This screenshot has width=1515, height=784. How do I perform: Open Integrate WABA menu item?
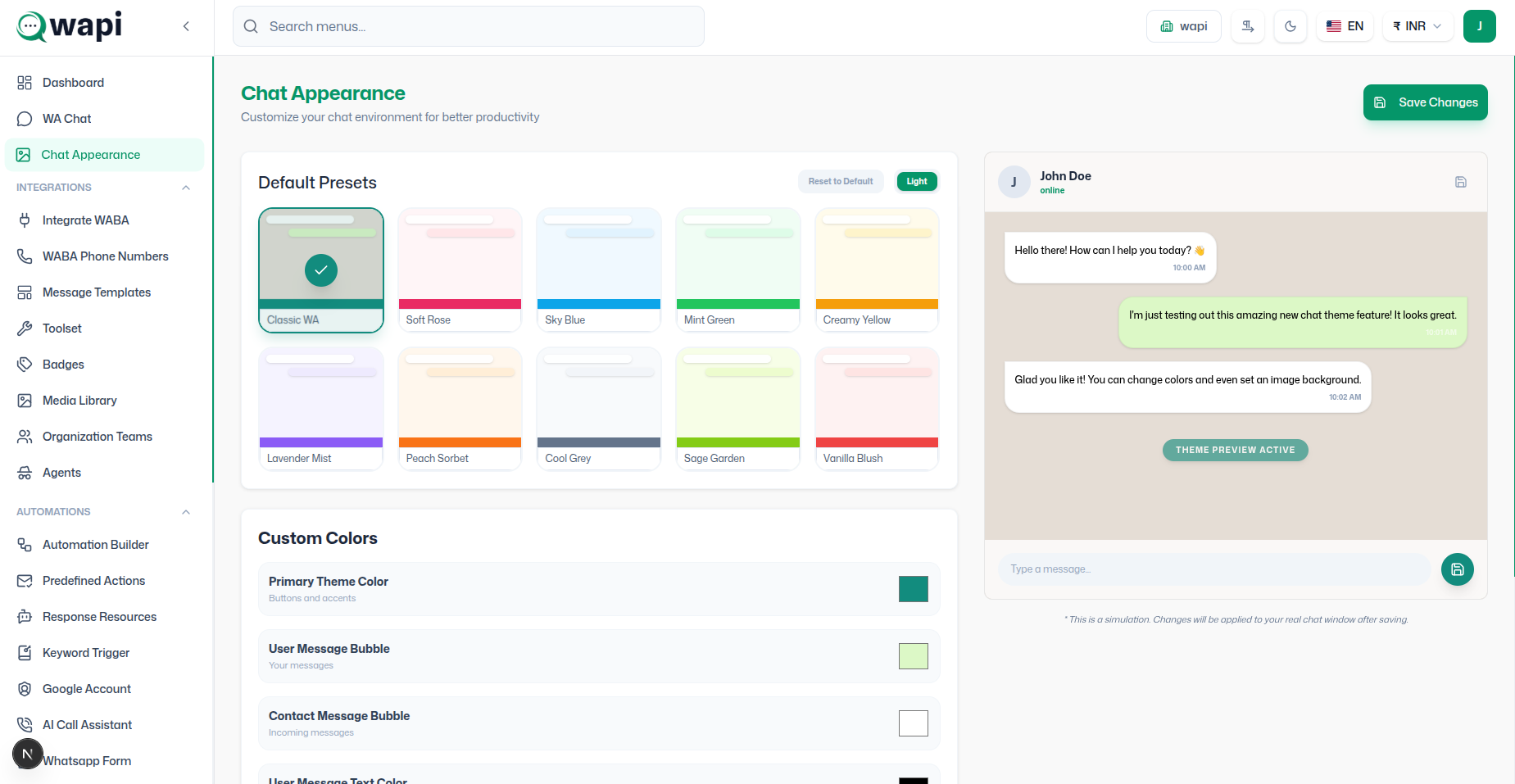point(105,220)
